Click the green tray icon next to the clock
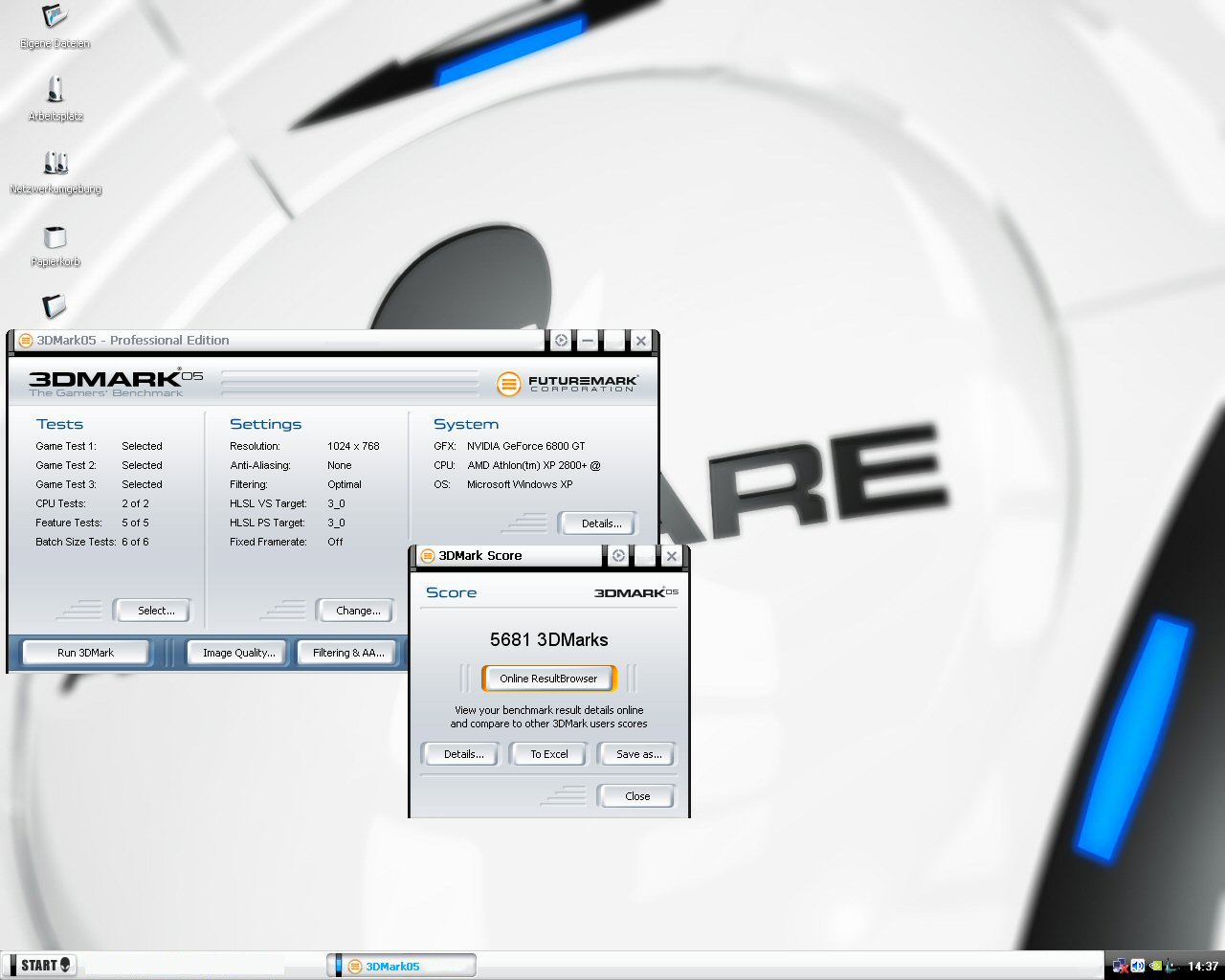This screenshot has height=980, width=1225. pyautogui.click(x=1171, y=966)
